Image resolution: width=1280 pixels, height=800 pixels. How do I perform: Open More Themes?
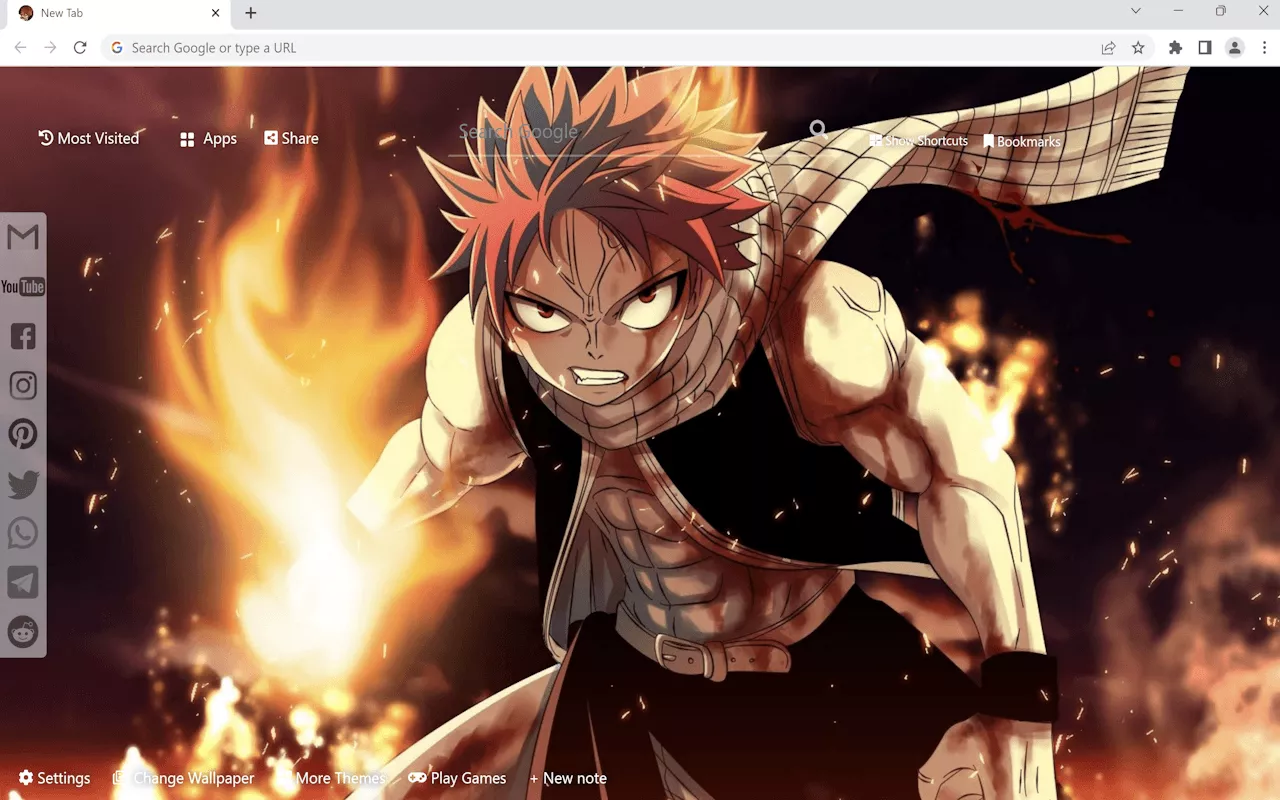333,778
